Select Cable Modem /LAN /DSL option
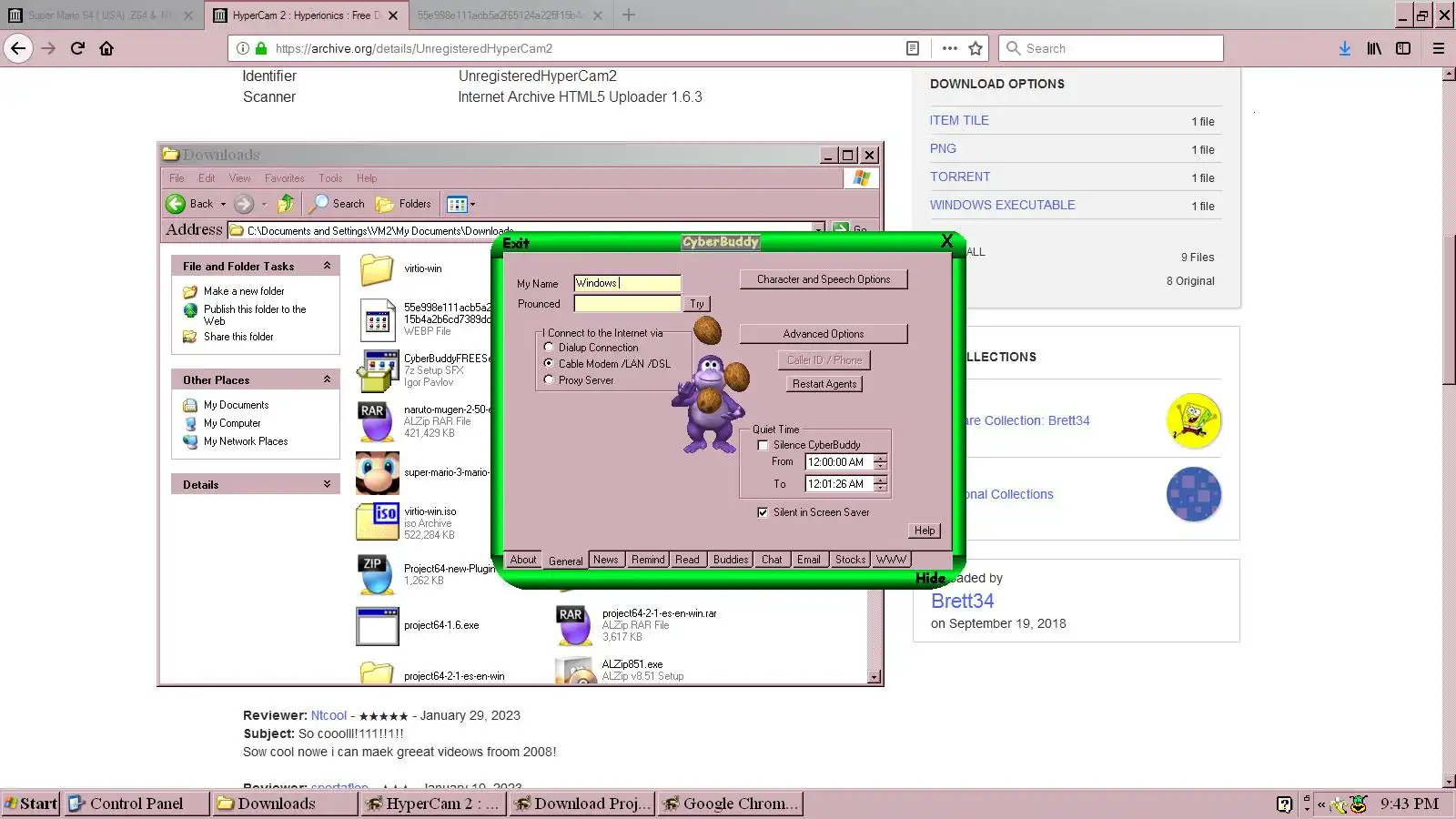The width and height of the screenshot is (1456, 819). (549, 363)
